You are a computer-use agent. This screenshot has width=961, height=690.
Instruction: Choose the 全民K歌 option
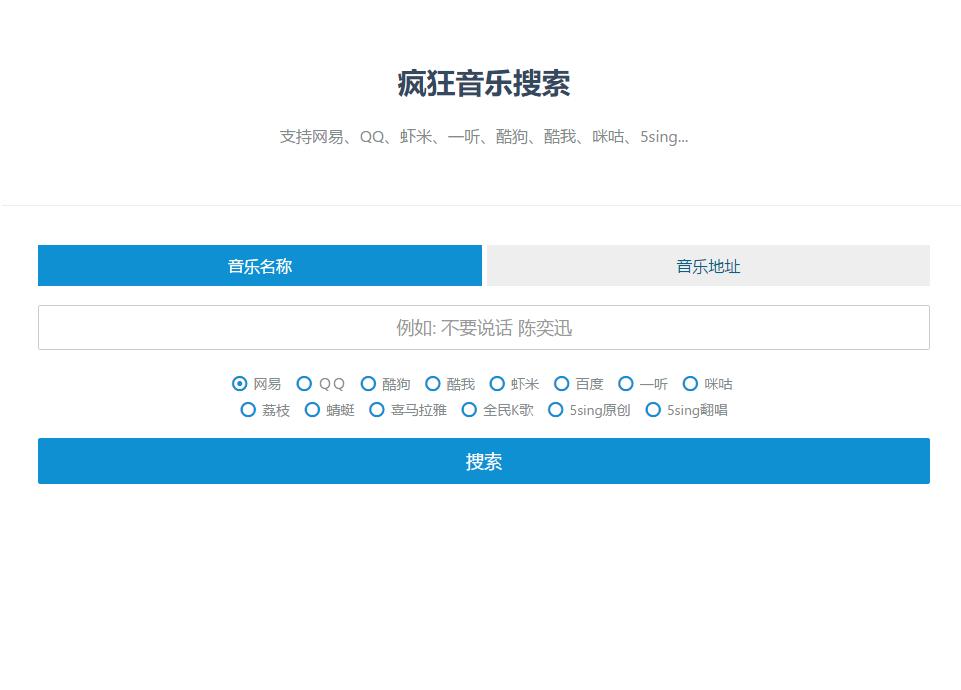pyautogui.click(x=469, y=410)
